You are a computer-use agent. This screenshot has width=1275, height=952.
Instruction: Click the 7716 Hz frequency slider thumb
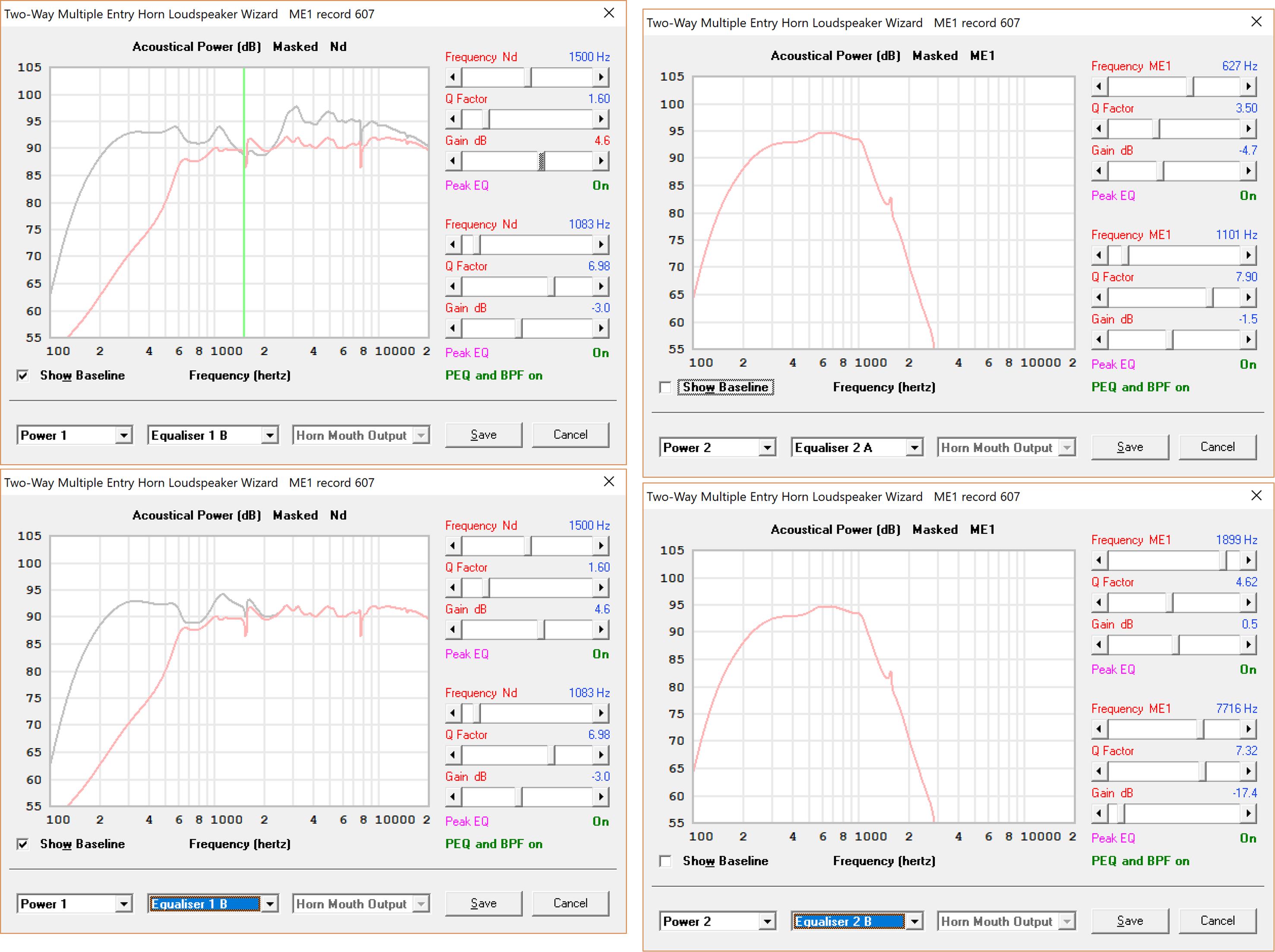pos(1200,729)
